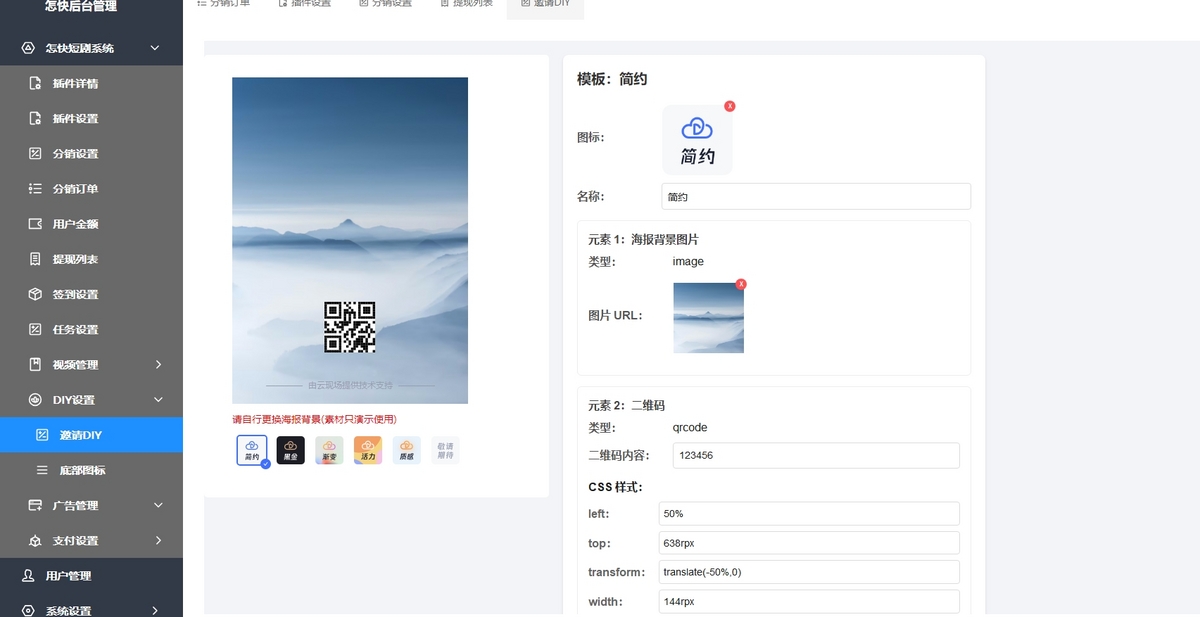This screenshot has width=1200, height=617.
Task: Click the 名称 input containing 简约
Action: pos(816,196)
